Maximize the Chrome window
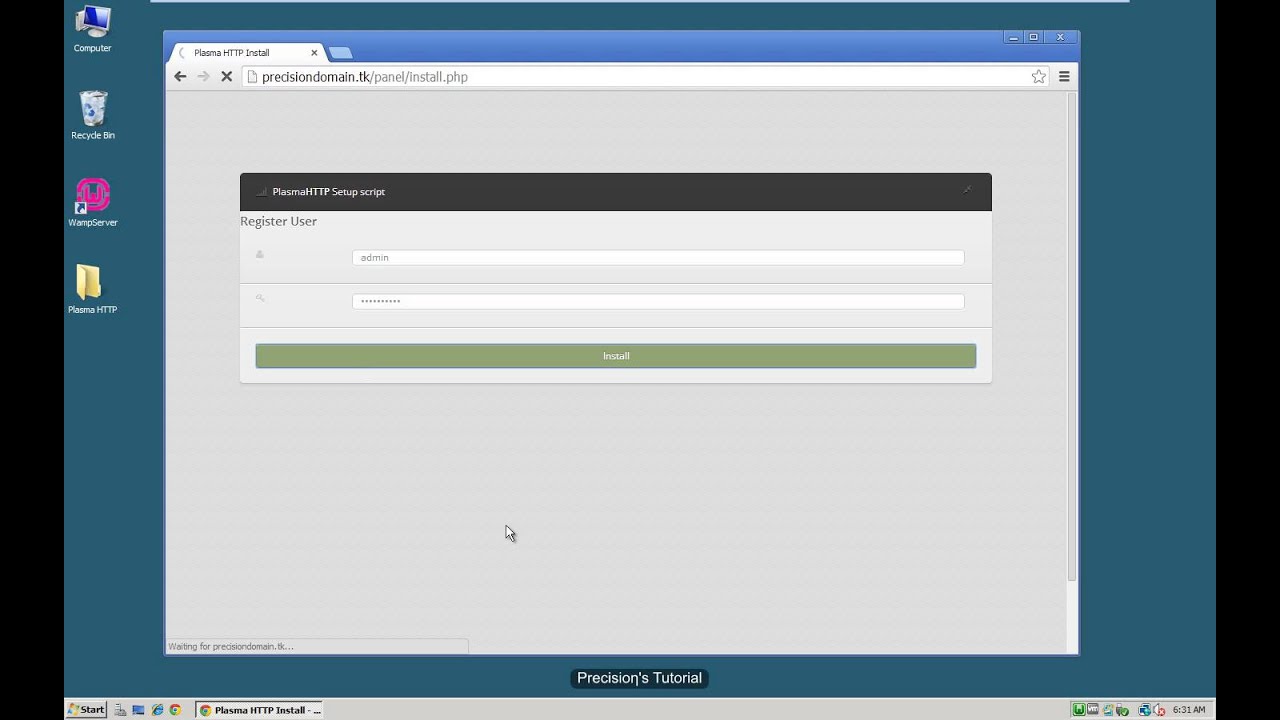Screen dimensions: 1280x720 coord(1034,37)
